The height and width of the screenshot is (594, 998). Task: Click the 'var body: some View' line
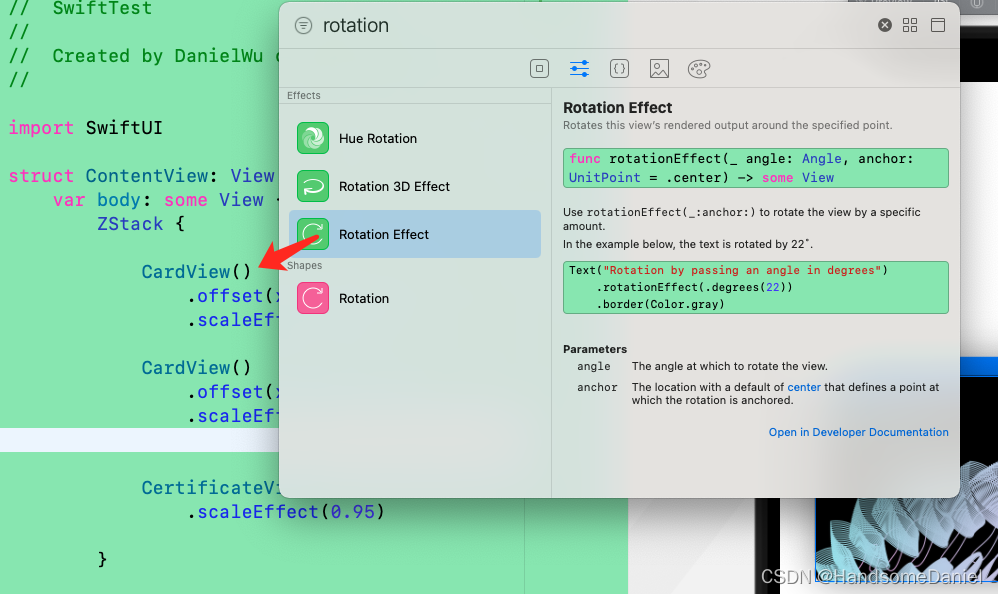158,200
